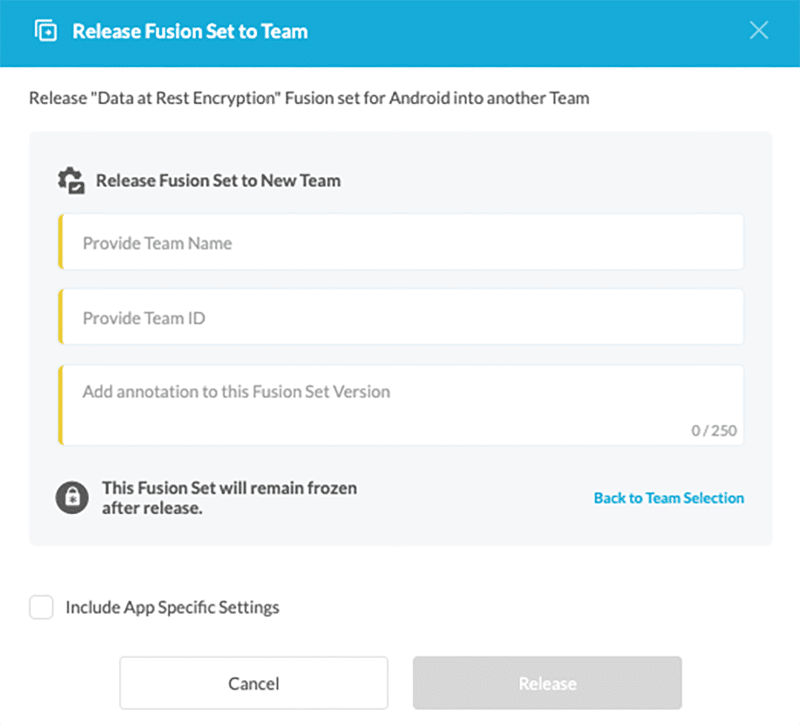Uncheck the App Specific Settings checkbox

pyautogui.click(x=41, y=607)
